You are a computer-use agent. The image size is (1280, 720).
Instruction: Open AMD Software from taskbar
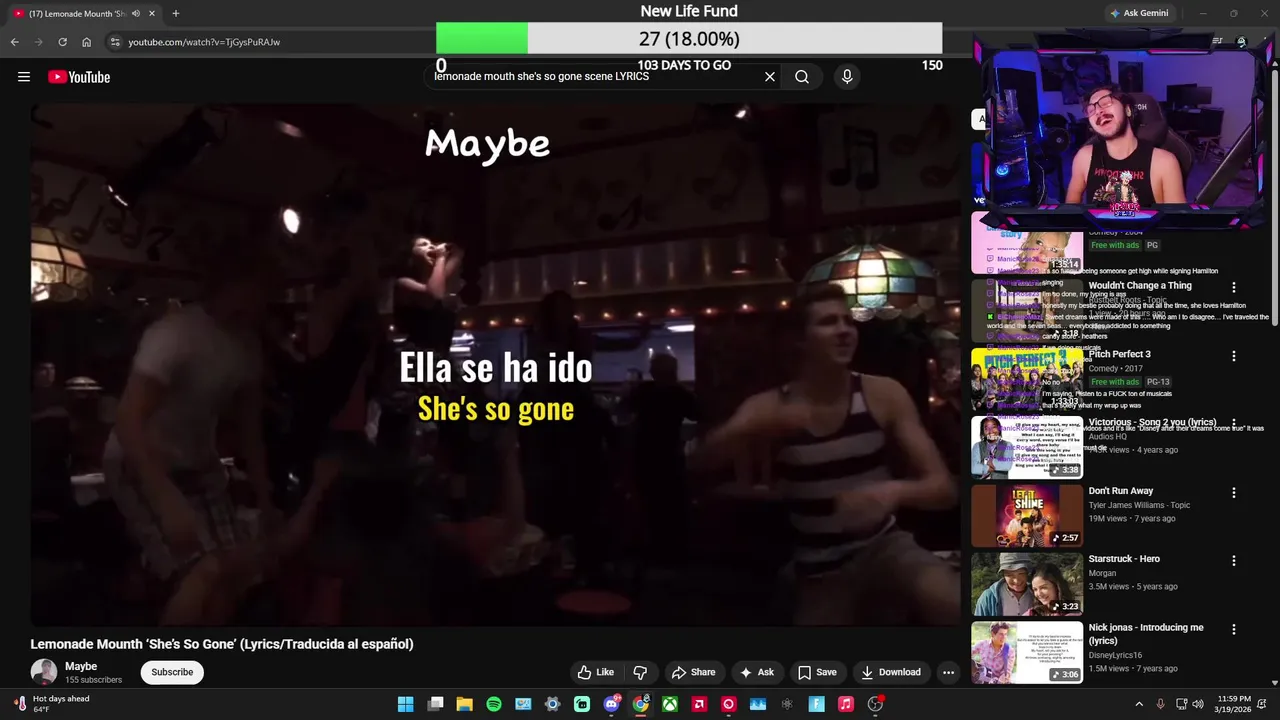click(x=699, y=704)
